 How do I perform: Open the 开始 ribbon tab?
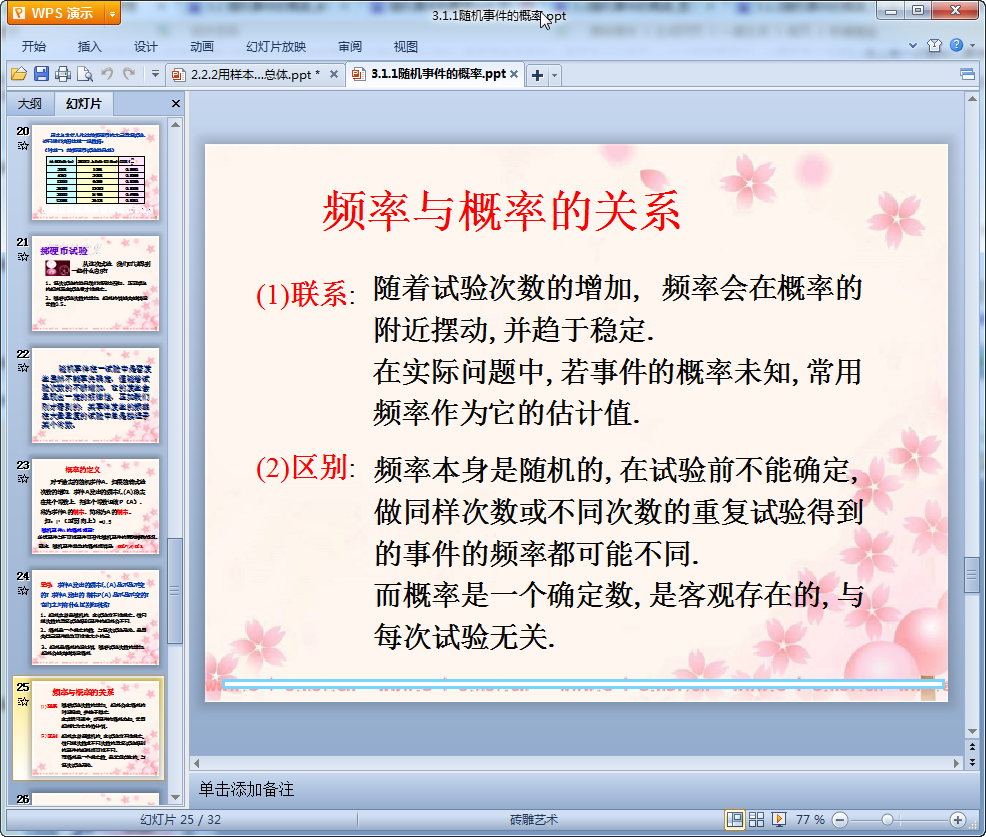(33, 47)
